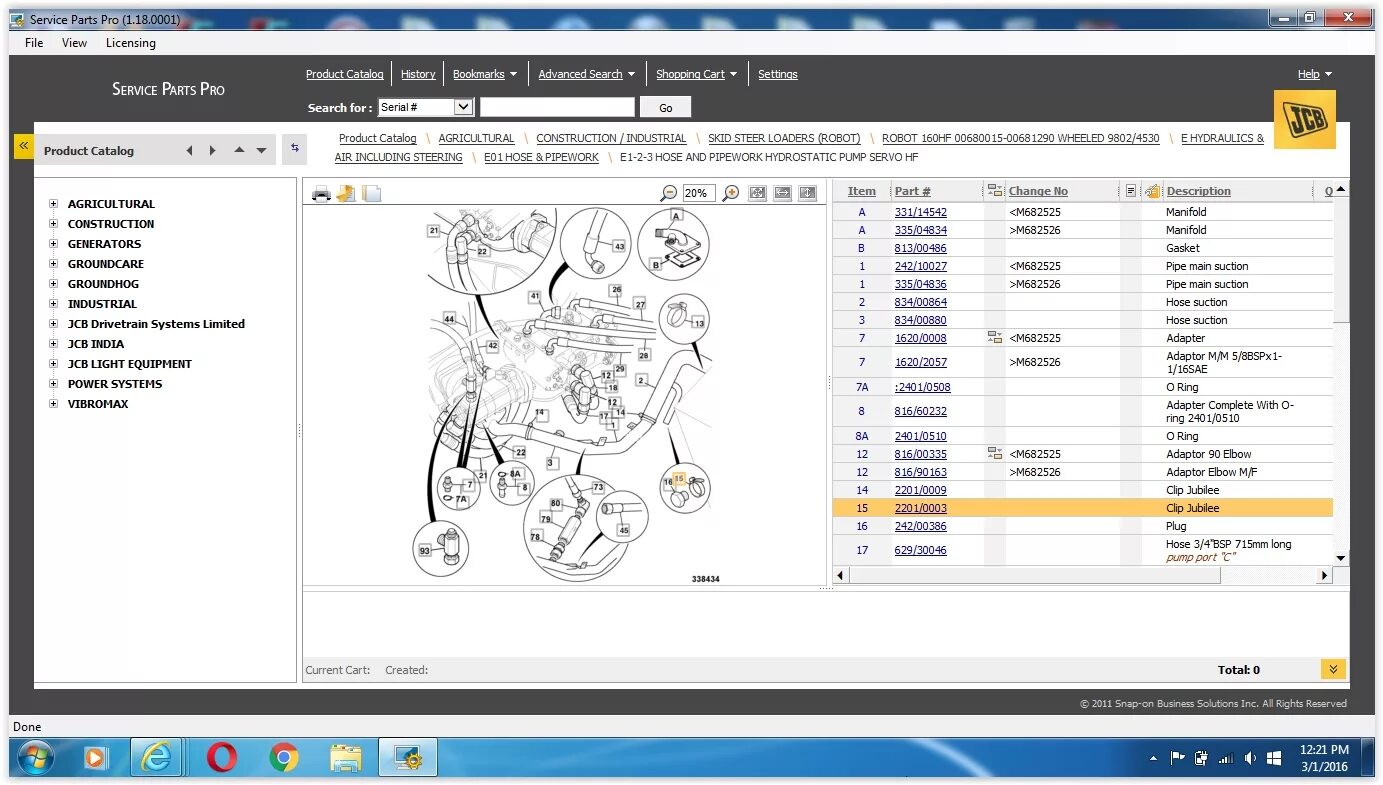This screenshot has width=1383, height=785.
Task: Open the View menu
Action: (x=74, y=43)
